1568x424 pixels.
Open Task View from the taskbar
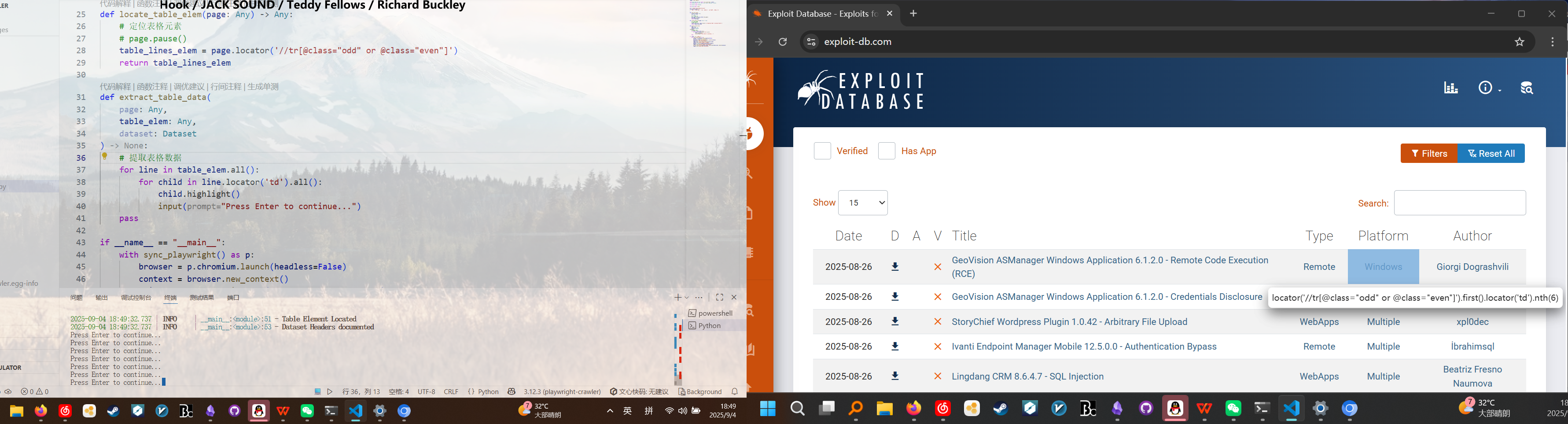point(827,409)
